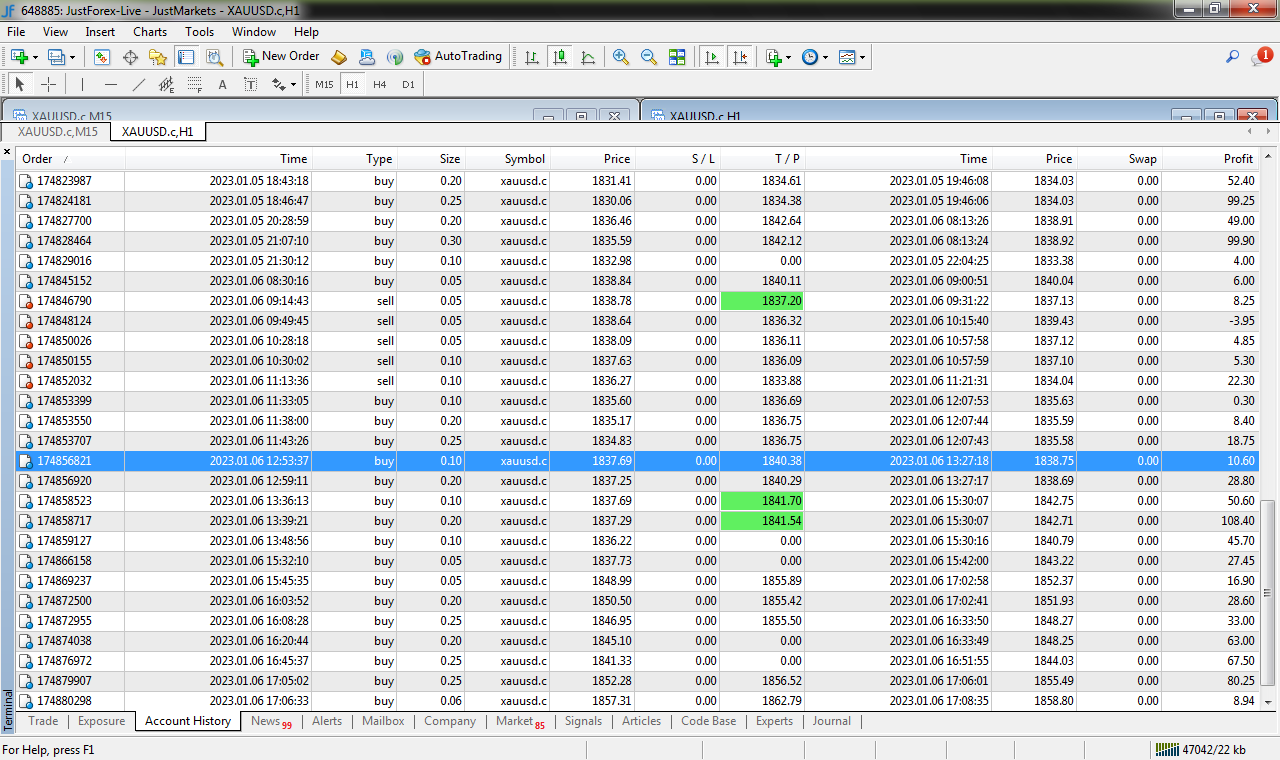Enable the H4 timeframe

coord(380,85)
